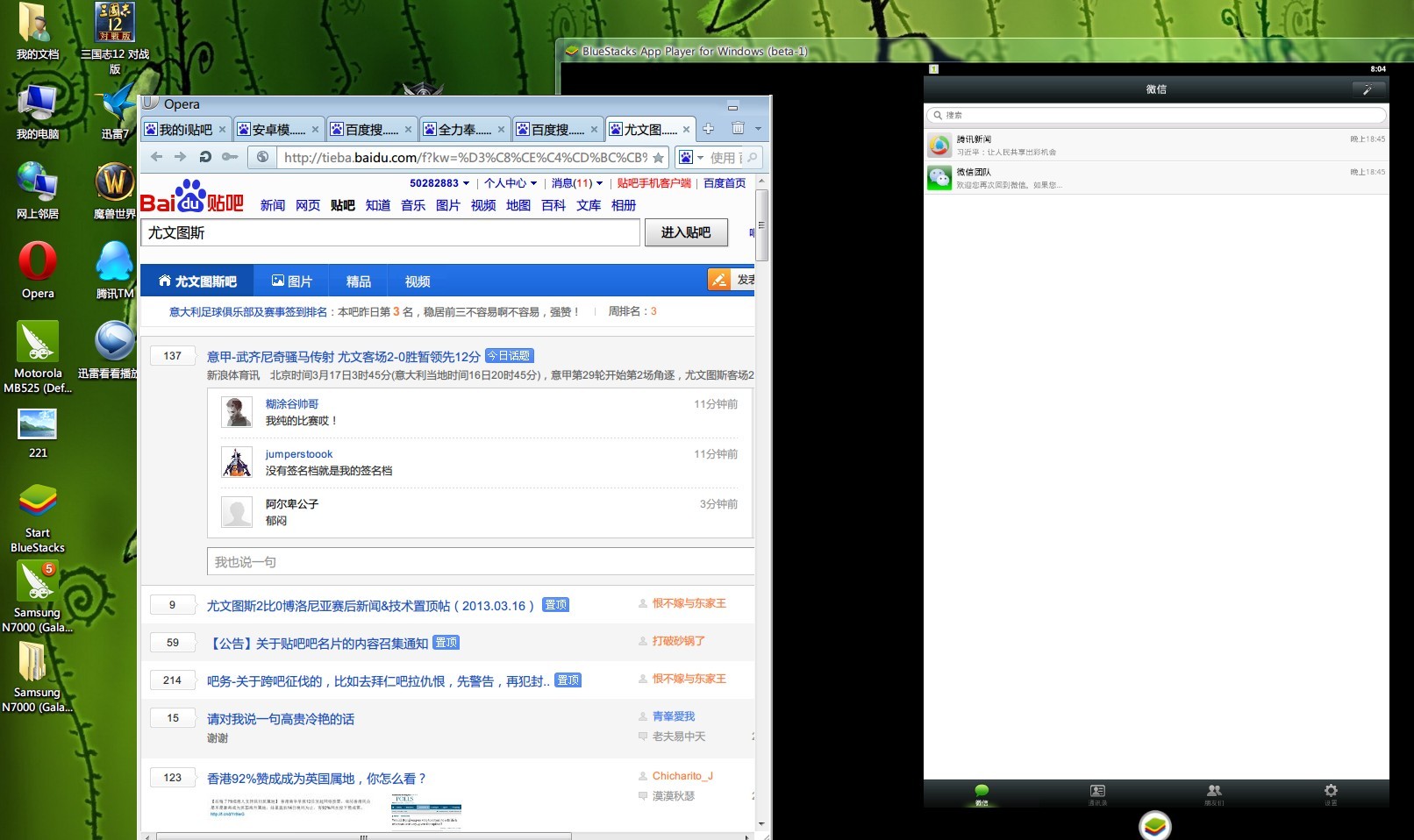Click the 进入贴吧 button
Image resolution: width=1414 pixels, height=840 pixels.
coord(686,232)
